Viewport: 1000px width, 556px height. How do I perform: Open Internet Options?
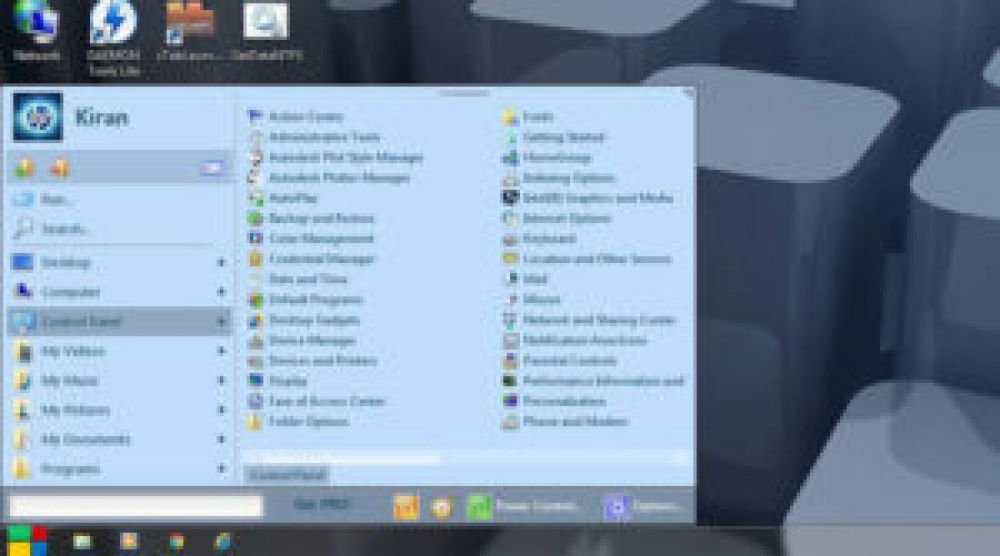pyautogui.click(x=557, y=219)
